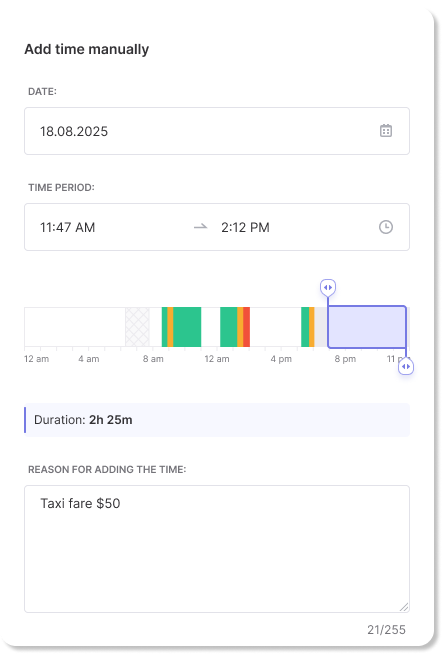Click the wide green block after 8 am
This screenshot has width=442, height=654.
point(187,327)
